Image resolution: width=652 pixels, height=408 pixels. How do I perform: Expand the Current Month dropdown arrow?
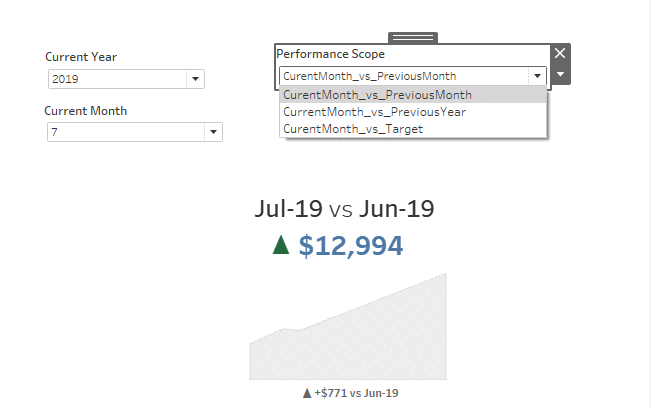(x=213, y=132)
